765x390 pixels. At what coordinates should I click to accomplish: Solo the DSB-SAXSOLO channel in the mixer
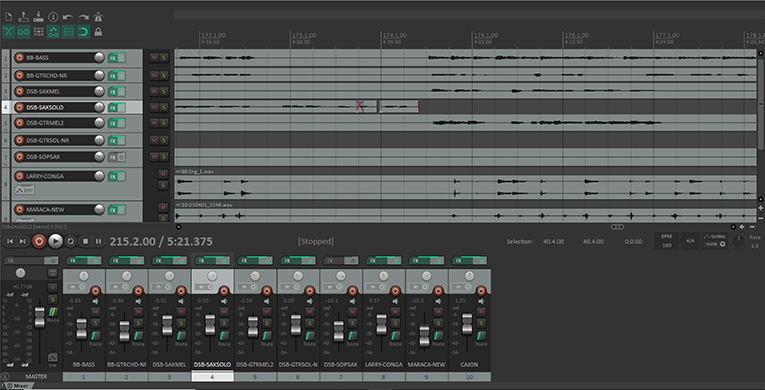coord(224,323)
